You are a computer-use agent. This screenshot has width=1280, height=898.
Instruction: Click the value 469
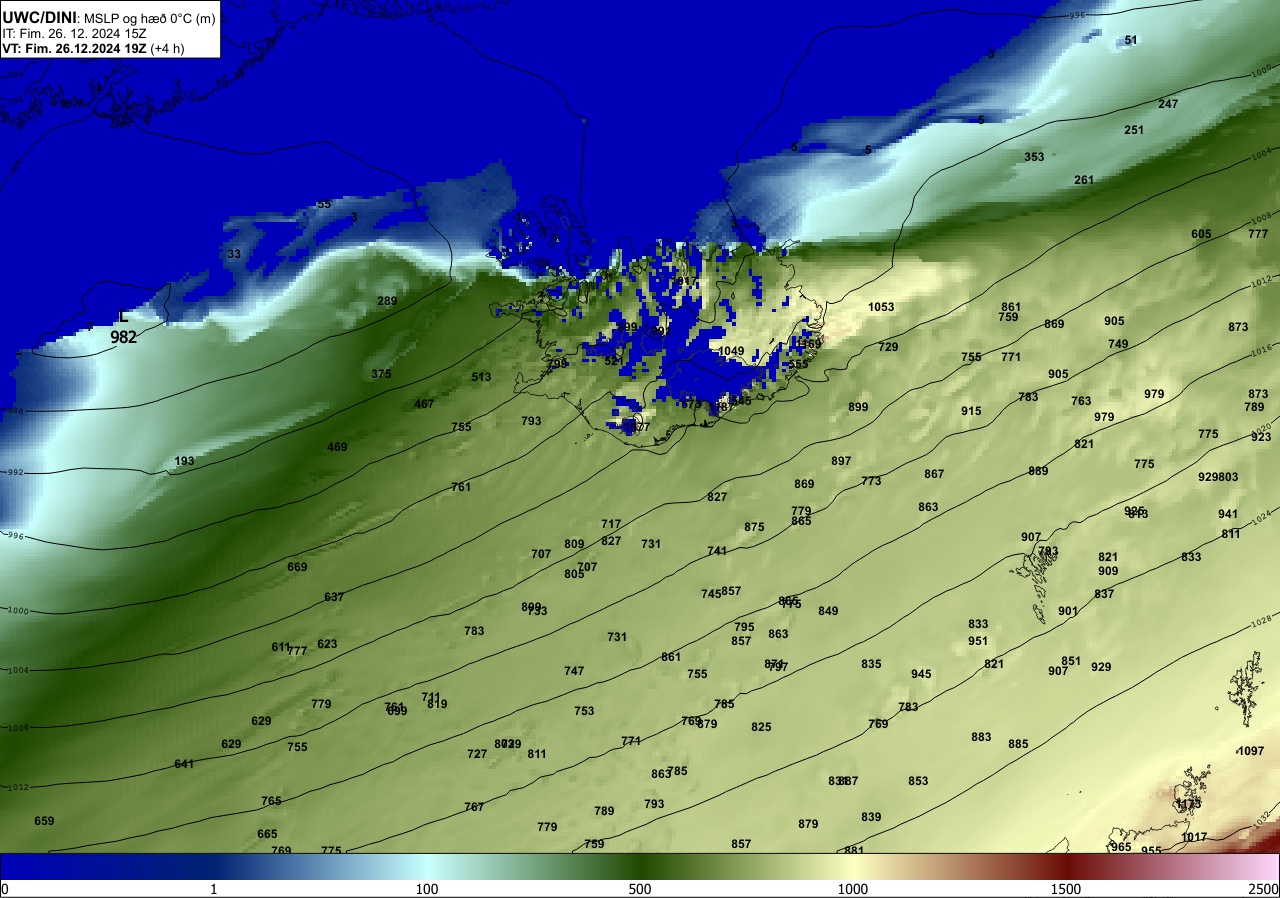[x=337, y=447]
